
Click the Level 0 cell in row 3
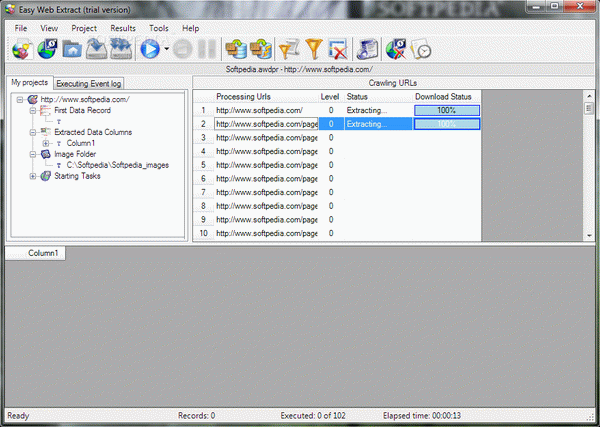point(331,137)
